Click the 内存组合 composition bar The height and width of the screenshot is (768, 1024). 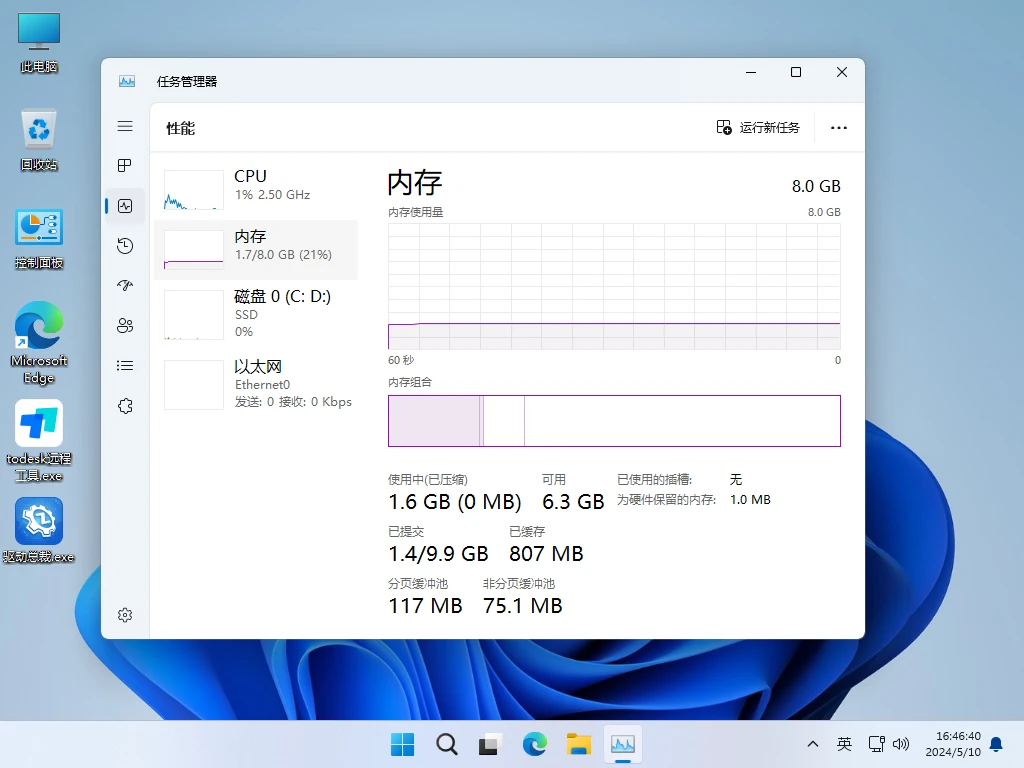click(614, 421)
